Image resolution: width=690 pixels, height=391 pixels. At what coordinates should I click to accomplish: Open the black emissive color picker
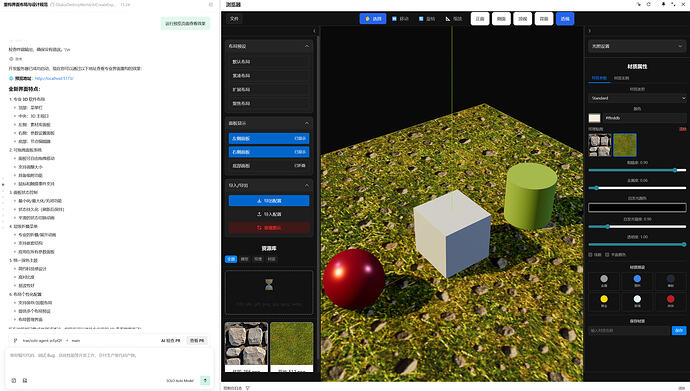637,208
